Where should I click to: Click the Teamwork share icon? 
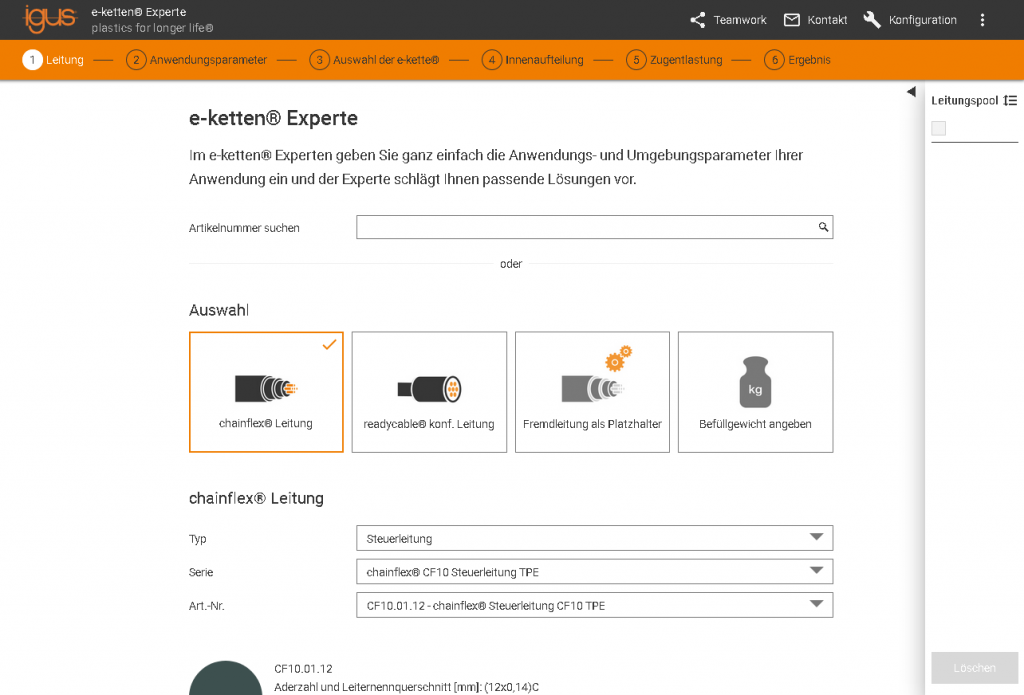(696, 19)
